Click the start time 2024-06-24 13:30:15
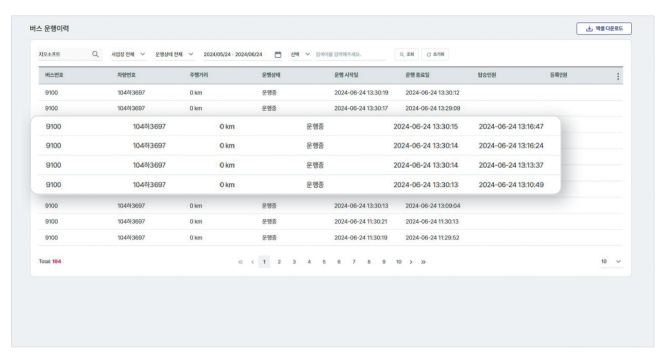The image size is (667, 360). [x=425, y=126]
